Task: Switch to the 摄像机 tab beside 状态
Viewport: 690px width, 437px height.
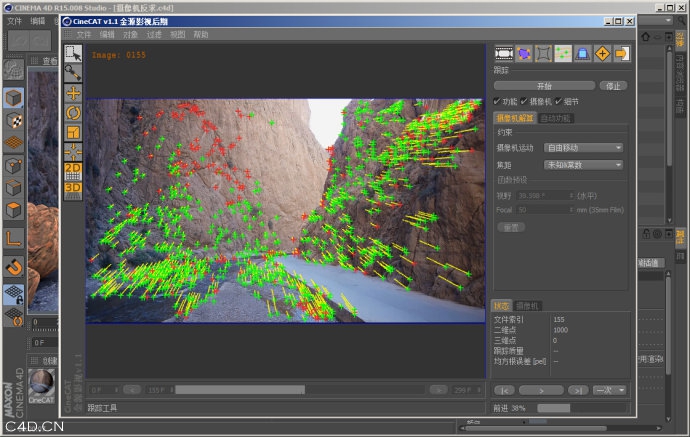Action: pos(527,305)
